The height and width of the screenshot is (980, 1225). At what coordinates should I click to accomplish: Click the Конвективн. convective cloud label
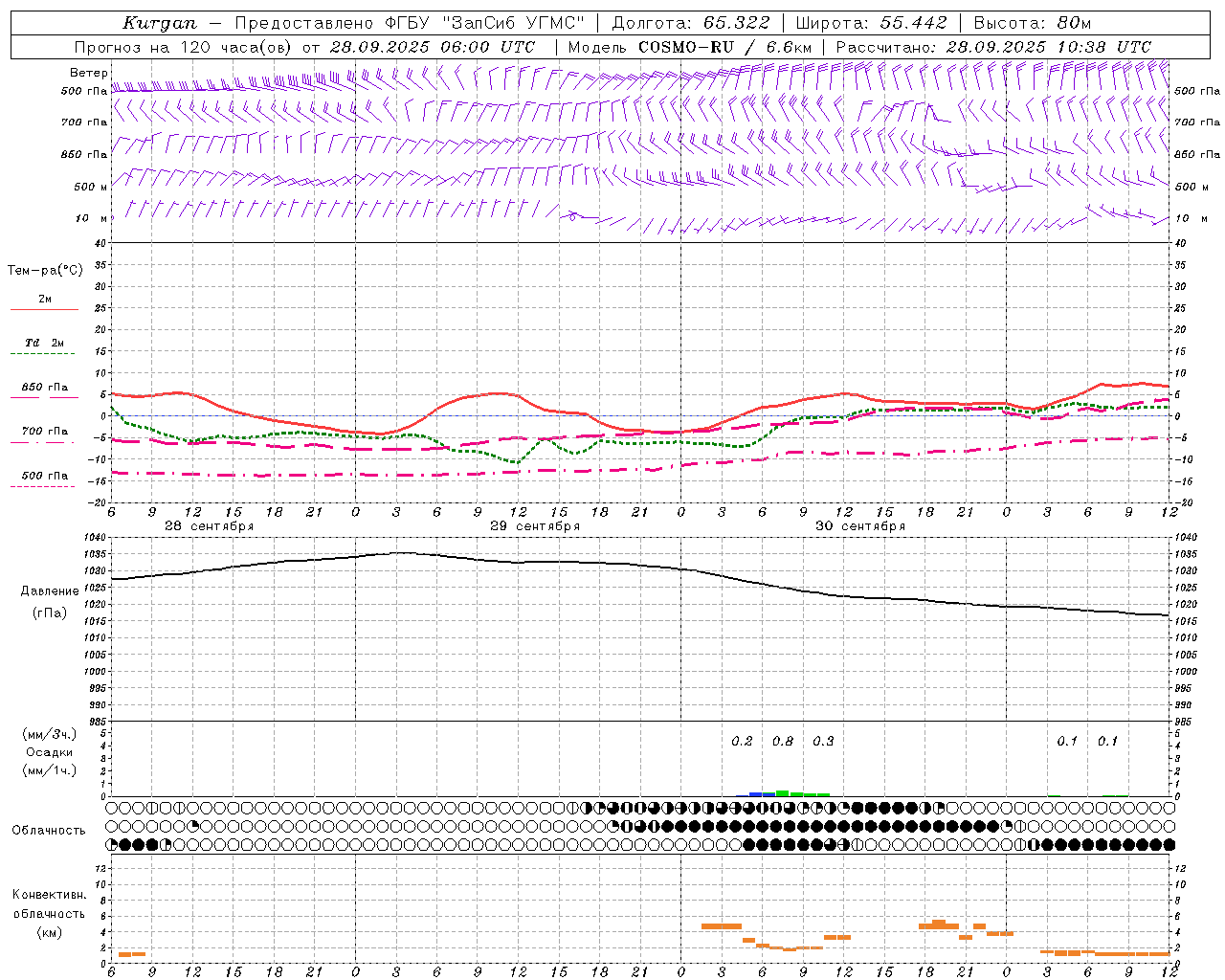click(49, 895)
